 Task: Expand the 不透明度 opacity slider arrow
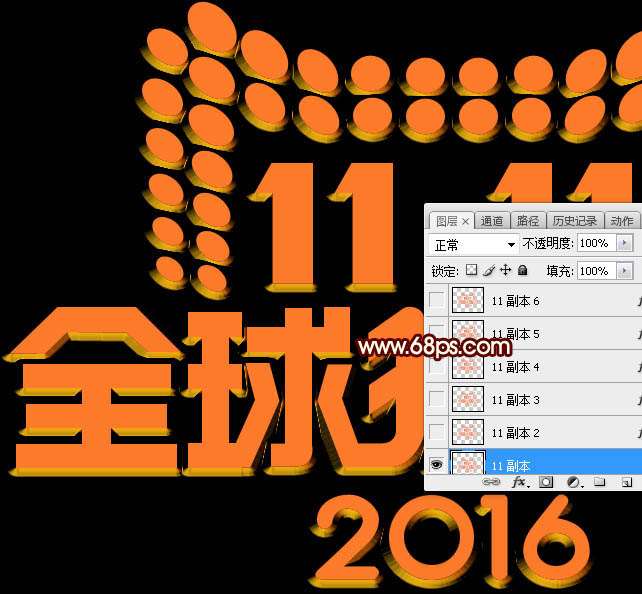point(625,244)
